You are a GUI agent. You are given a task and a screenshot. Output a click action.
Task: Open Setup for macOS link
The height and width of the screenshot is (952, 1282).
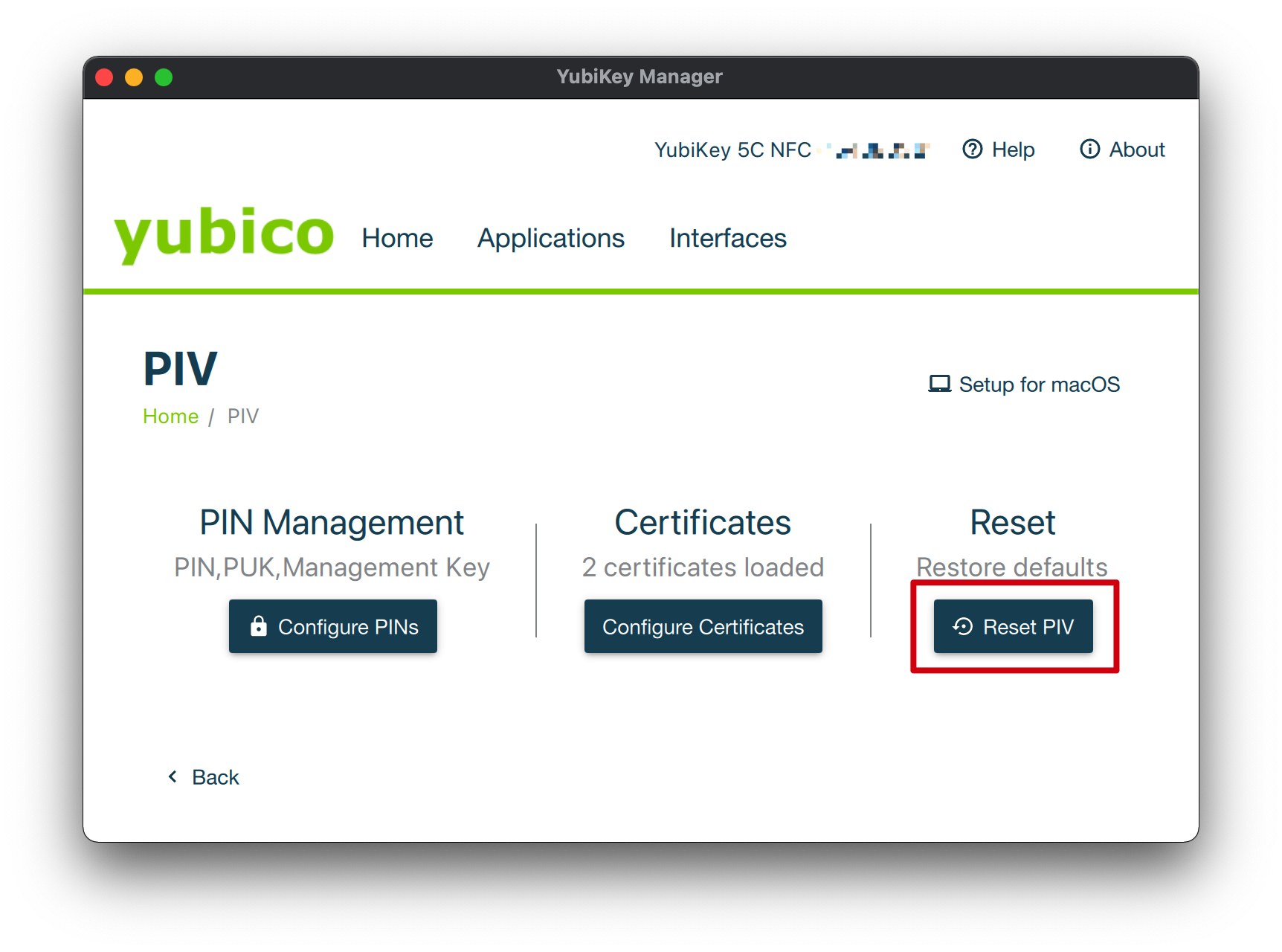1024,384
